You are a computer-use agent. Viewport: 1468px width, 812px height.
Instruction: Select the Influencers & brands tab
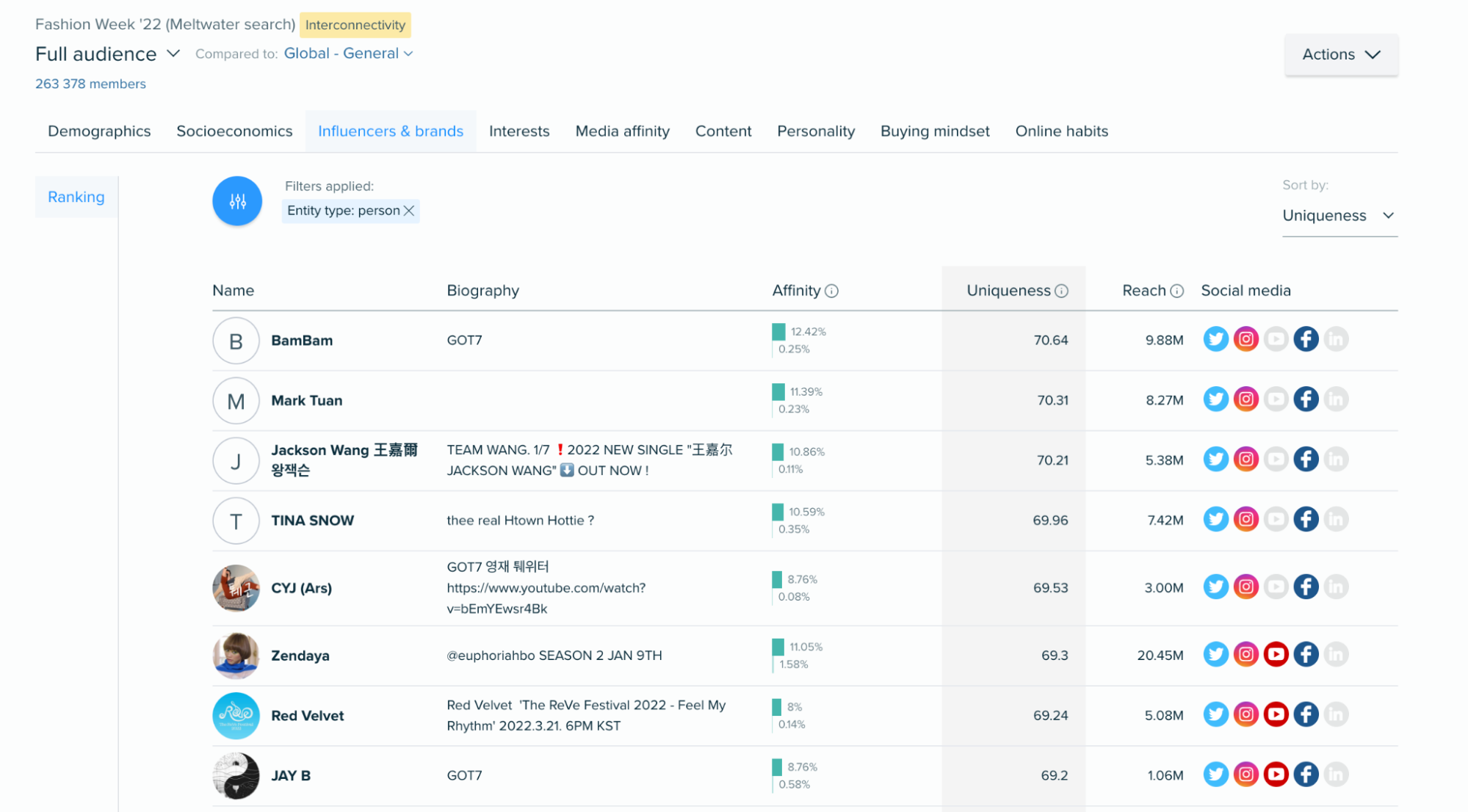pyautogui.click(x=390, y=131)
